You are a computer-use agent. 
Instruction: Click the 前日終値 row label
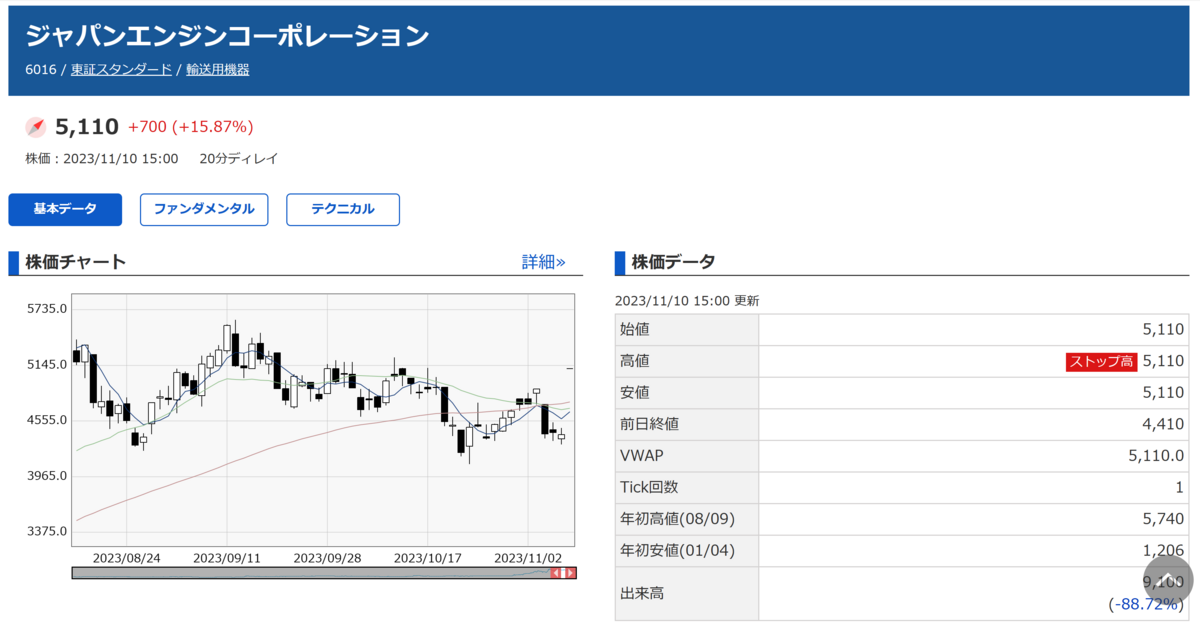click(650, 424)
